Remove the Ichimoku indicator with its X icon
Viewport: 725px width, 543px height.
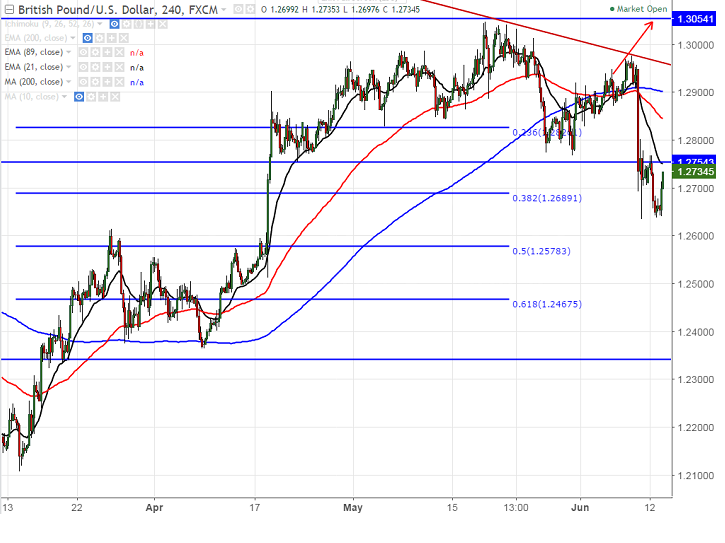[x=162, y=24]
